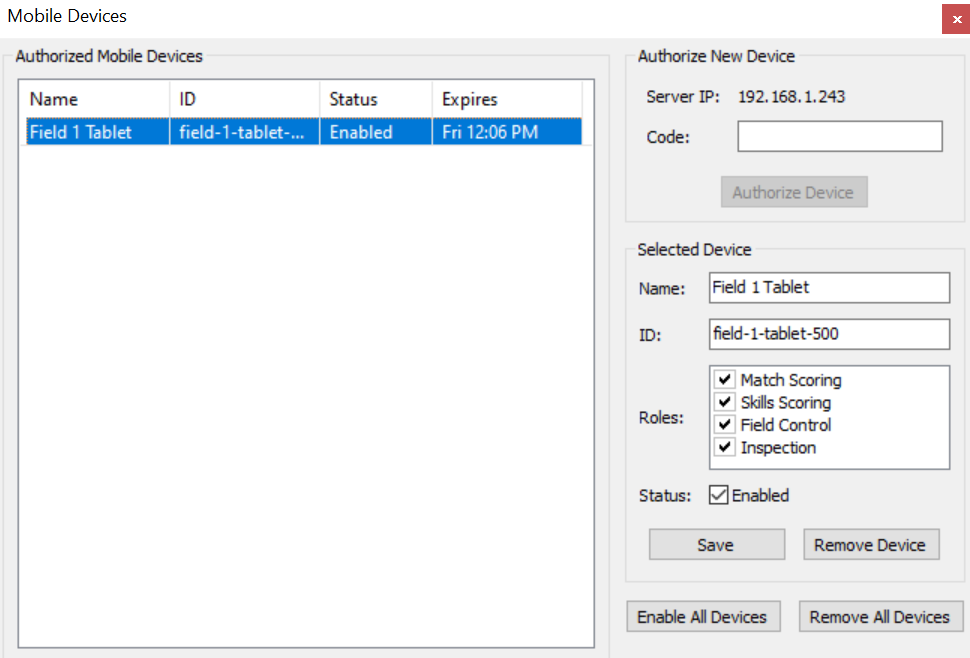Click the selected device ID field
This screenshot has height=658, width=970.
pyautogui.click(x=828, y=334)
